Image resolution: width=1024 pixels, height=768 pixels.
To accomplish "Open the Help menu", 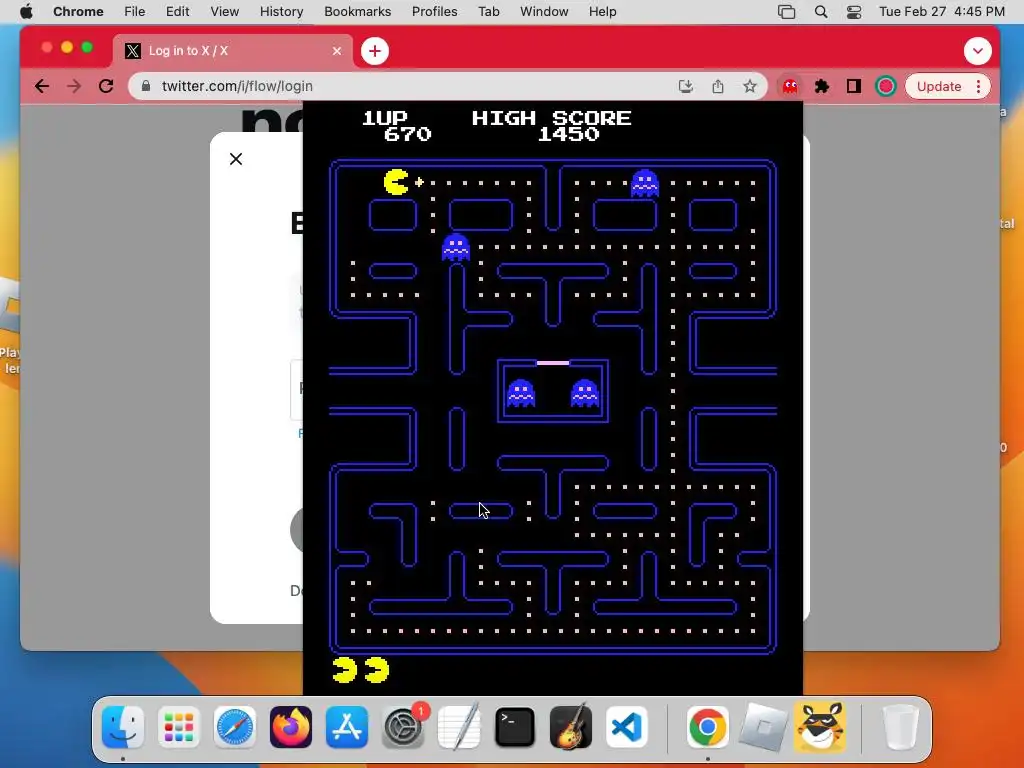I will tap(602, 12).
